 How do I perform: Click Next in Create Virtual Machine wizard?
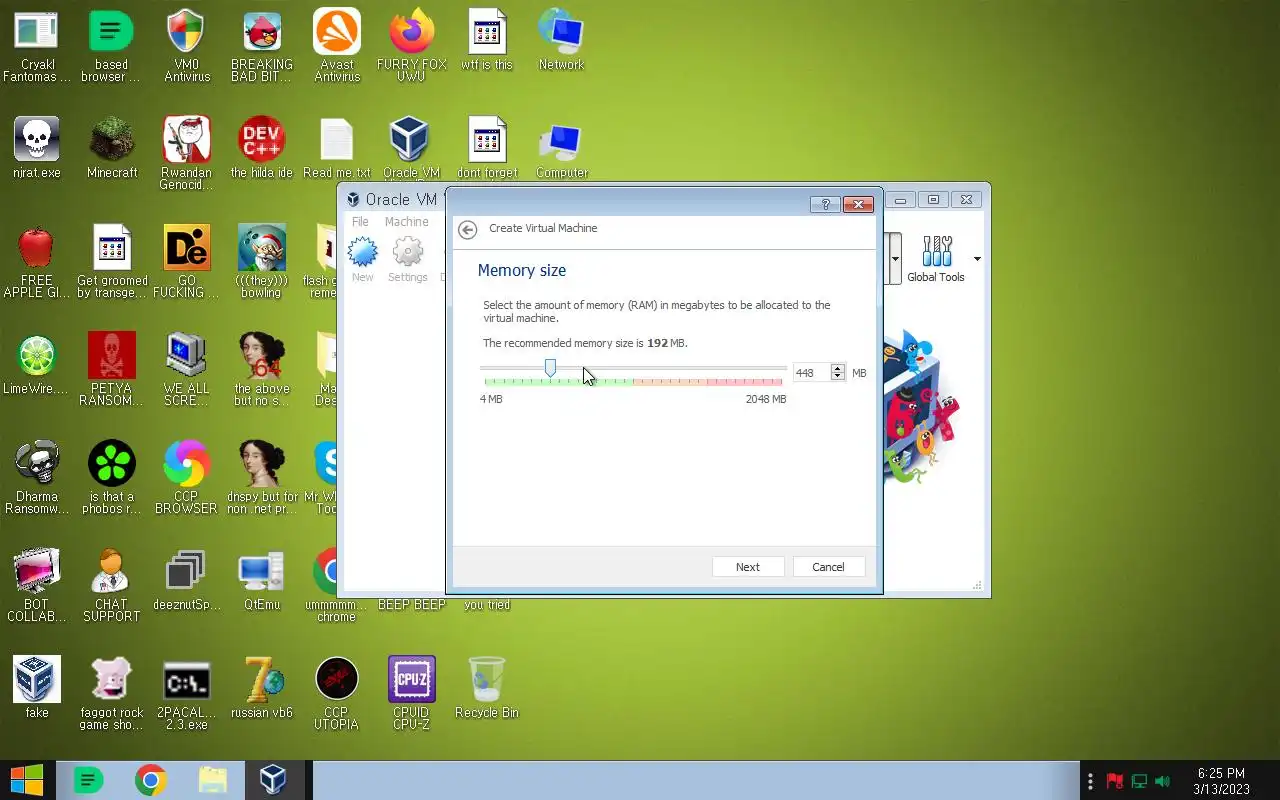(x=748, y=567)
